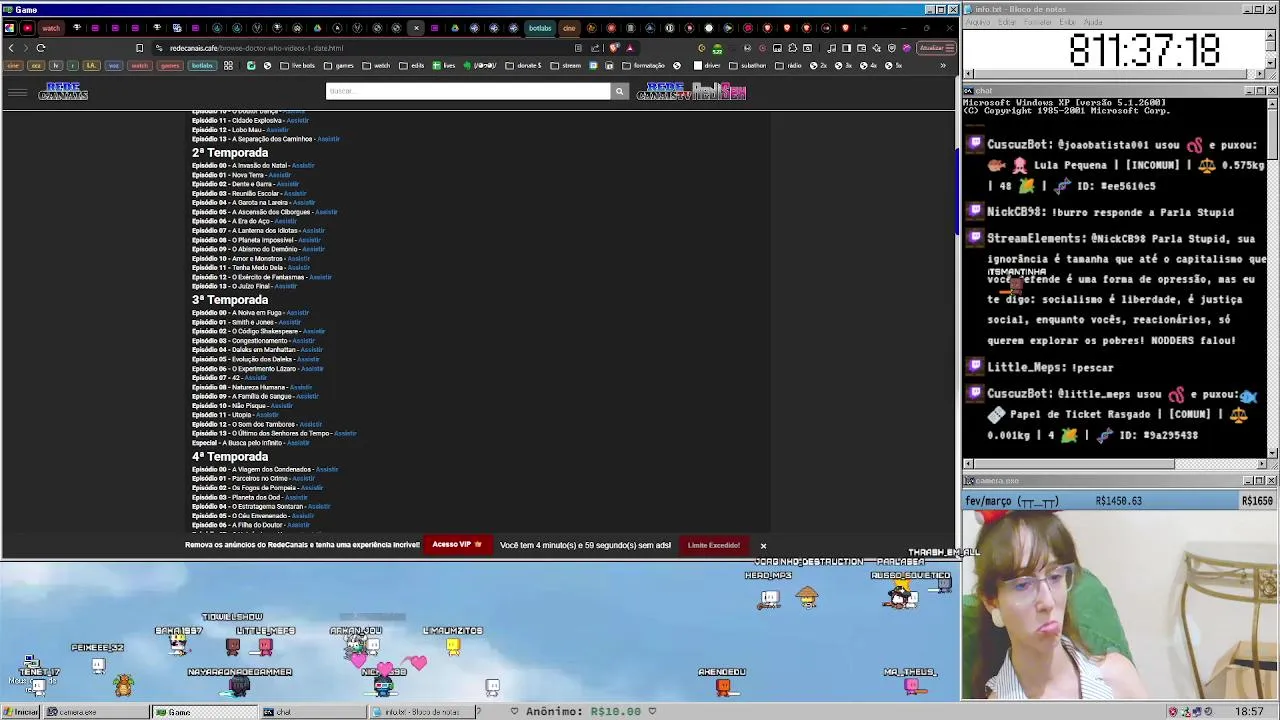Switch to the 'cine' browser tab
Image resolution: width=1280 pixels, height=720 pixels.
coord(568,28)
